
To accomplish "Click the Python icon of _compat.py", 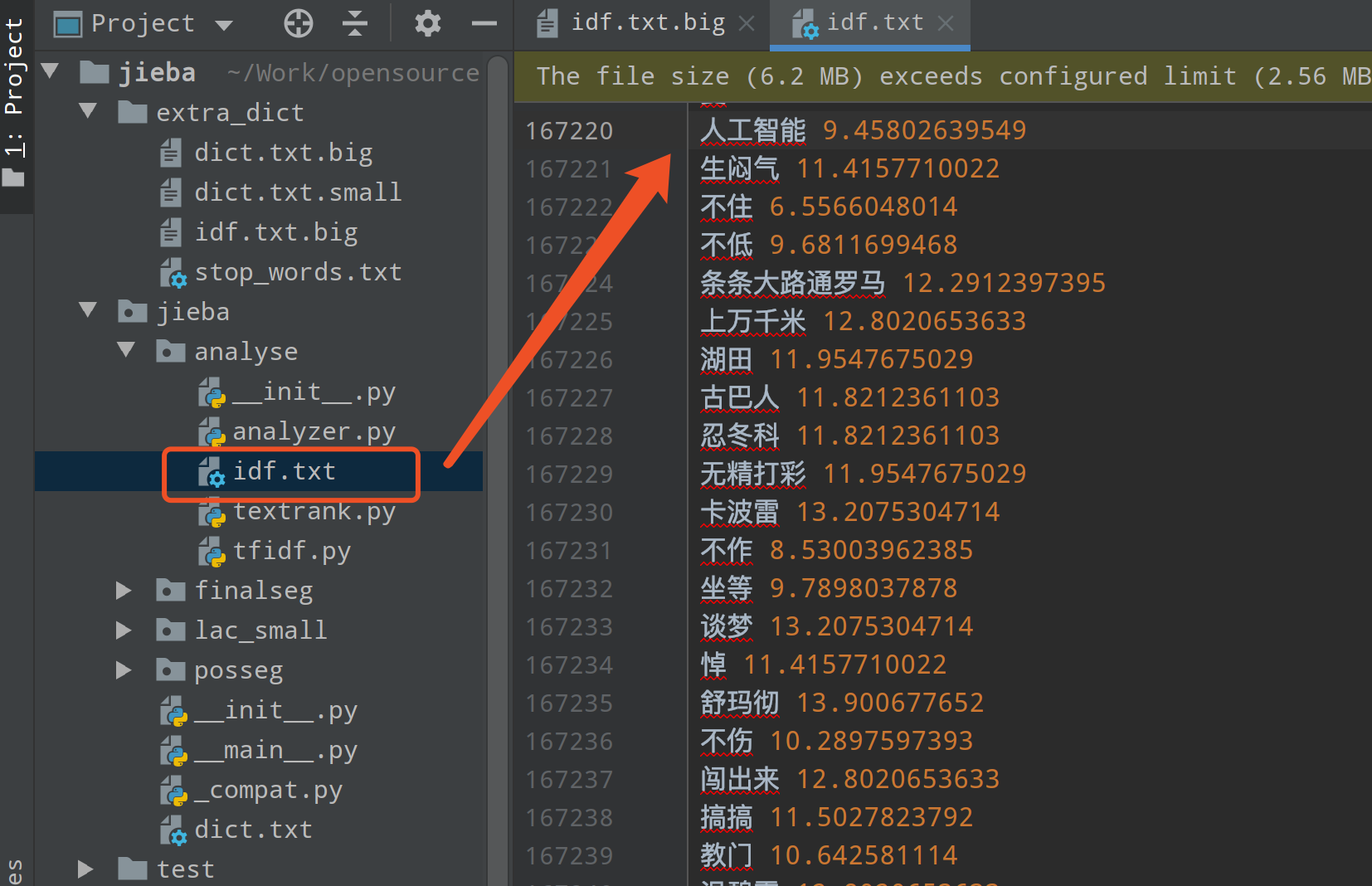I will tap(174, 791).
